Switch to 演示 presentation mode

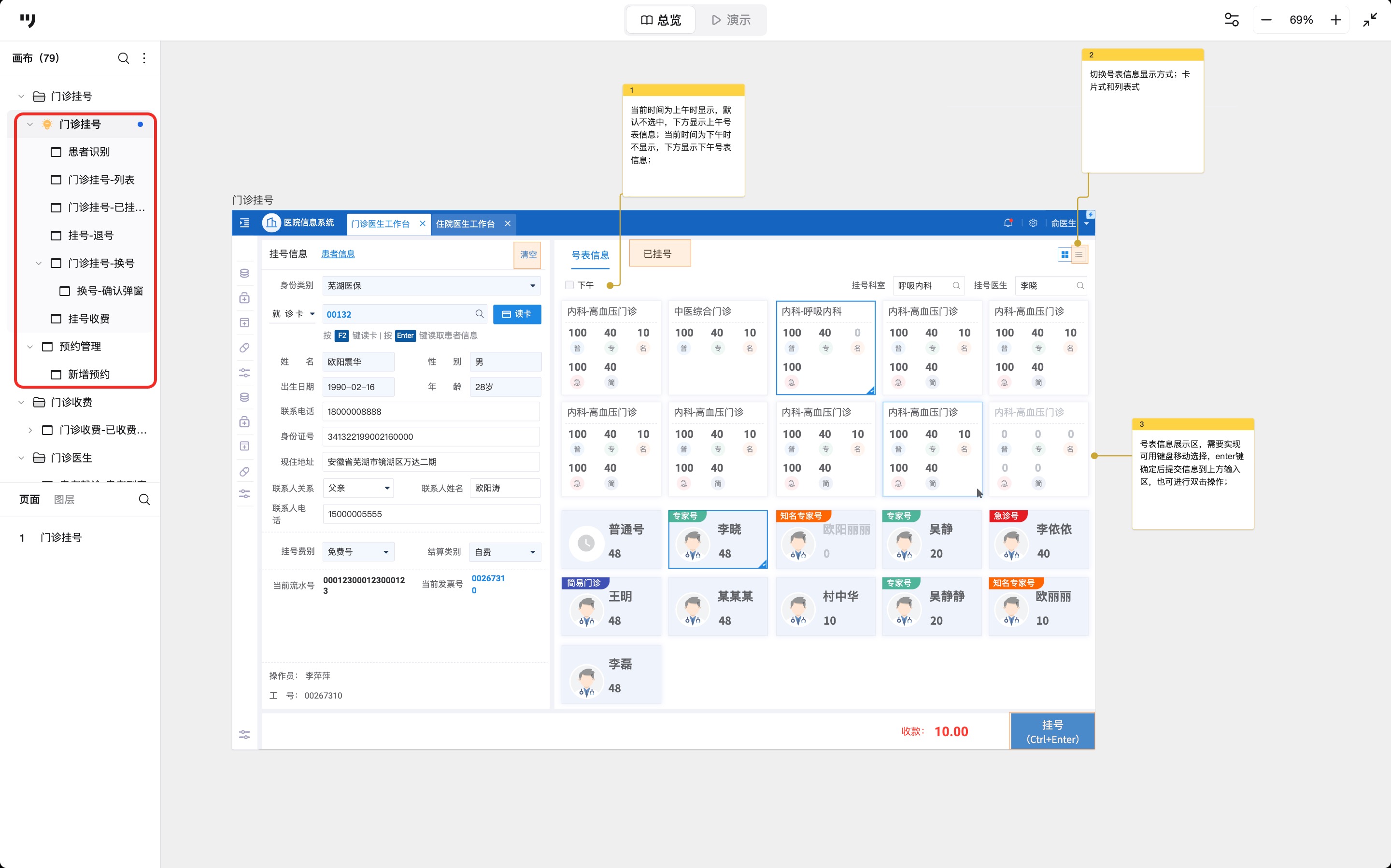(731, 20)
